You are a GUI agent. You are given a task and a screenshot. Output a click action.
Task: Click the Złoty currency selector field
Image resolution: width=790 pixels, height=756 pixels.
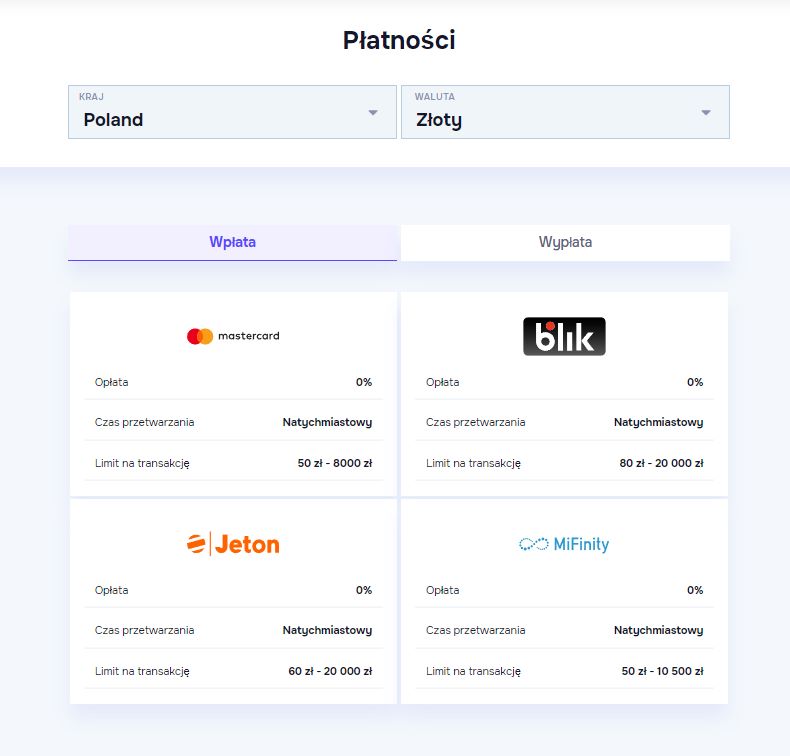565,112
